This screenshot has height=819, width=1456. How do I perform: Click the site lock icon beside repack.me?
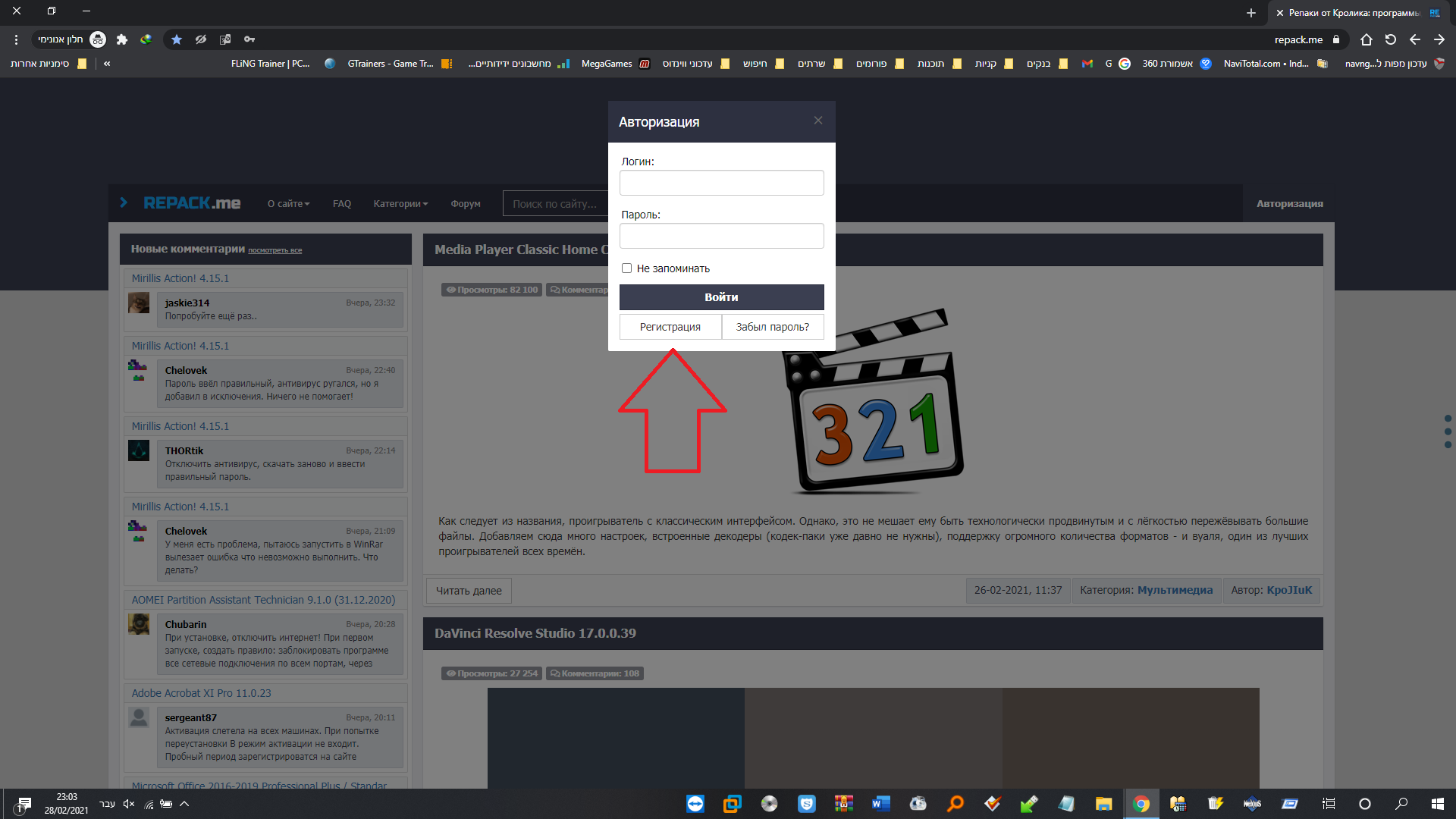click(x=1336, y=39)
